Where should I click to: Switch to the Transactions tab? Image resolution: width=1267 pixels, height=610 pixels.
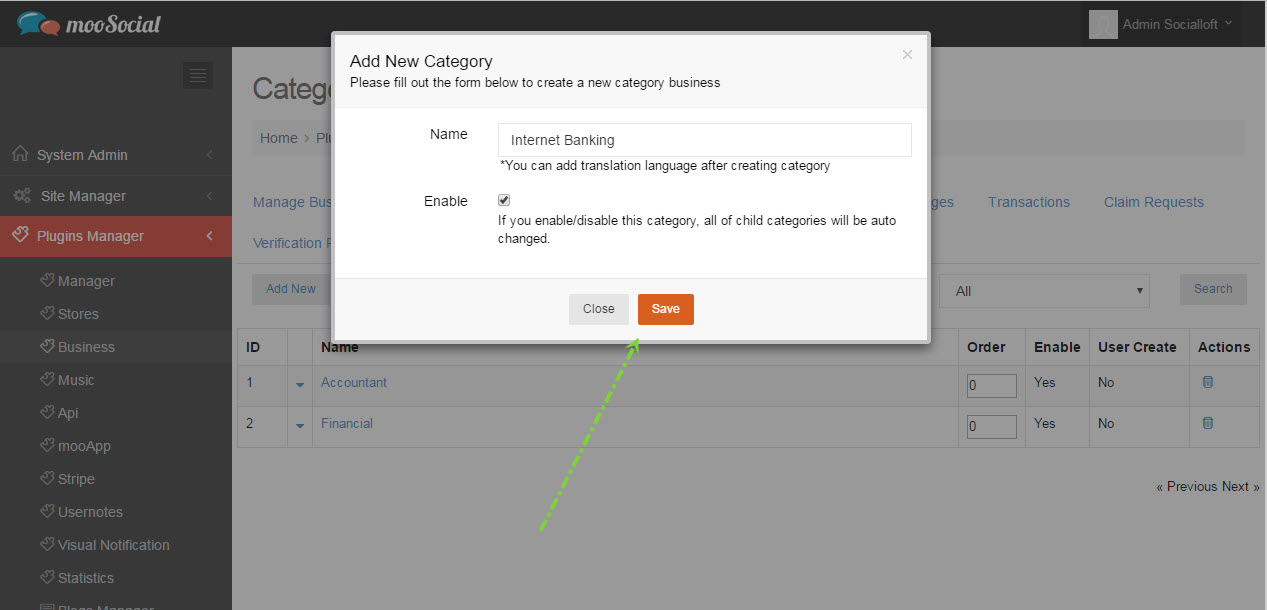1029,202
